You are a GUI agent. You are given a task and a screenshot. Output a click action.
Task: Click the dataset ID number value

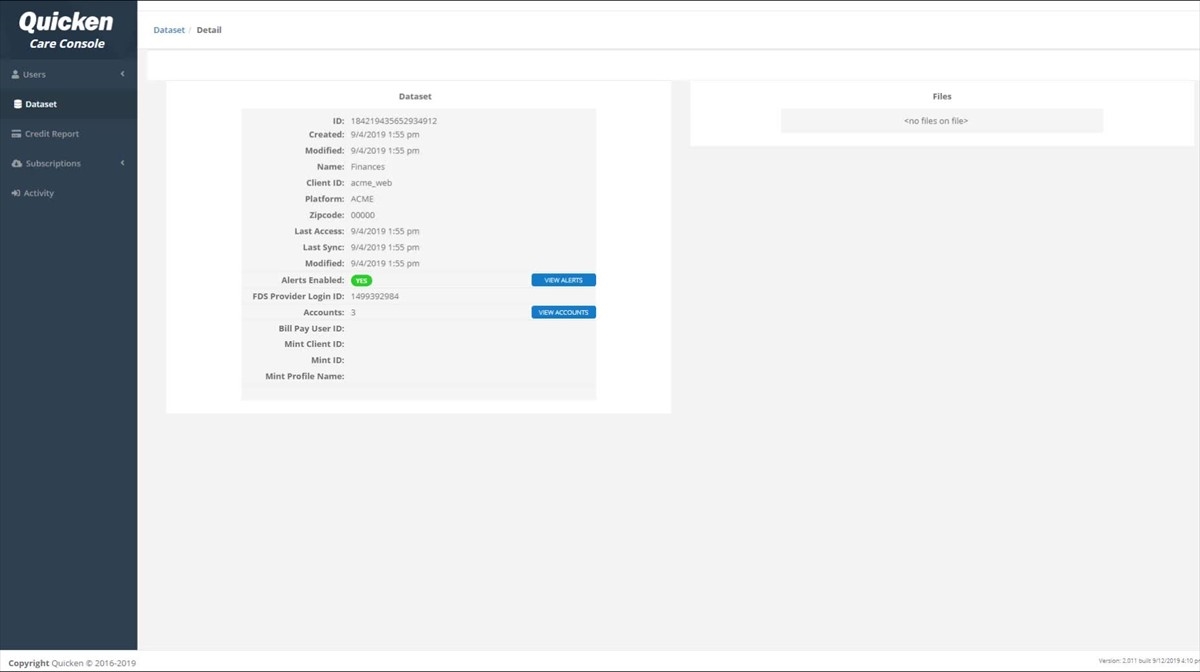(393, 121)
